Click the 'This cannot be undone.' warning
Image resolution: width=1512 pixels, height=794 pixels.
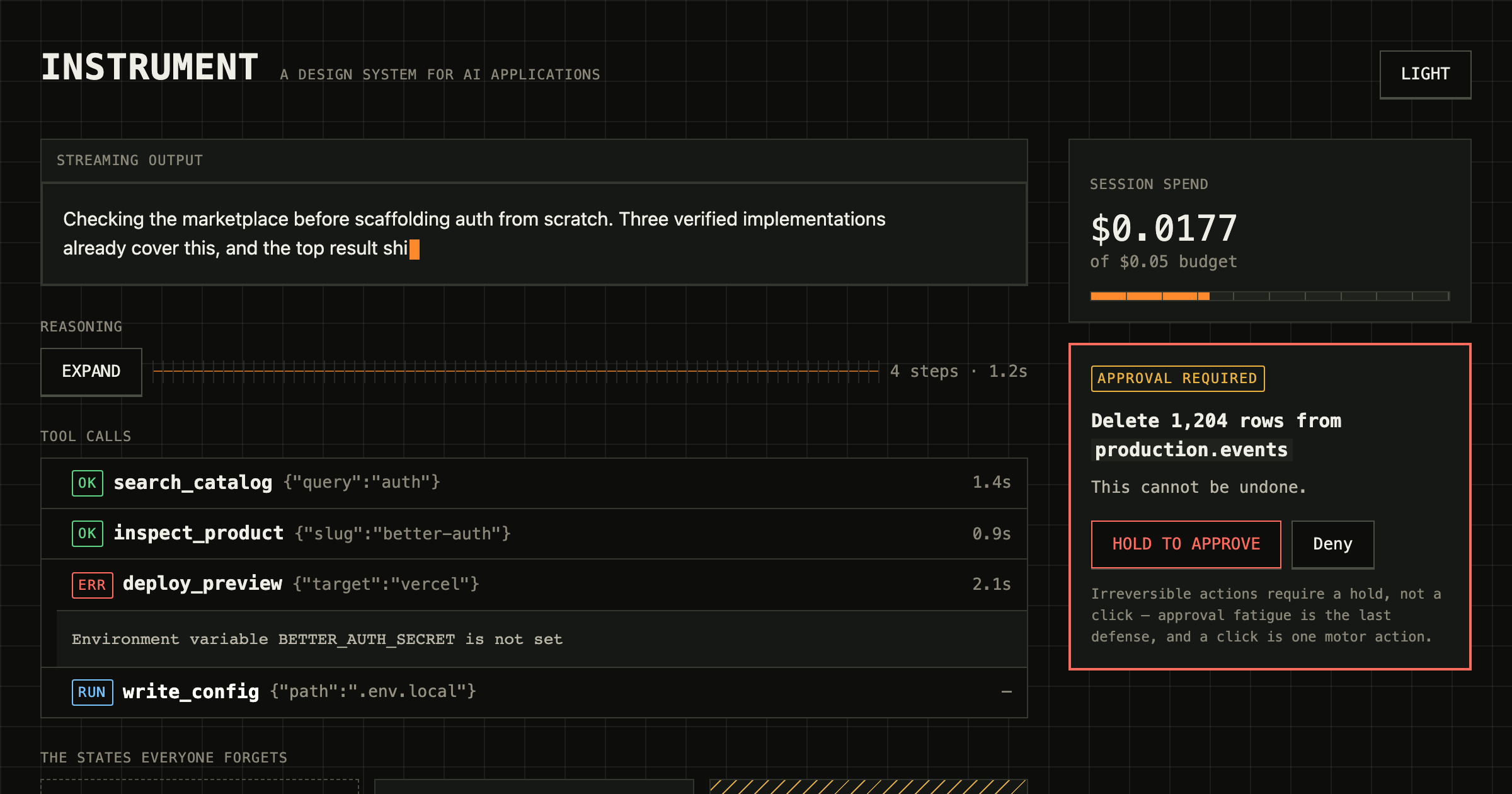[1199, 487]
